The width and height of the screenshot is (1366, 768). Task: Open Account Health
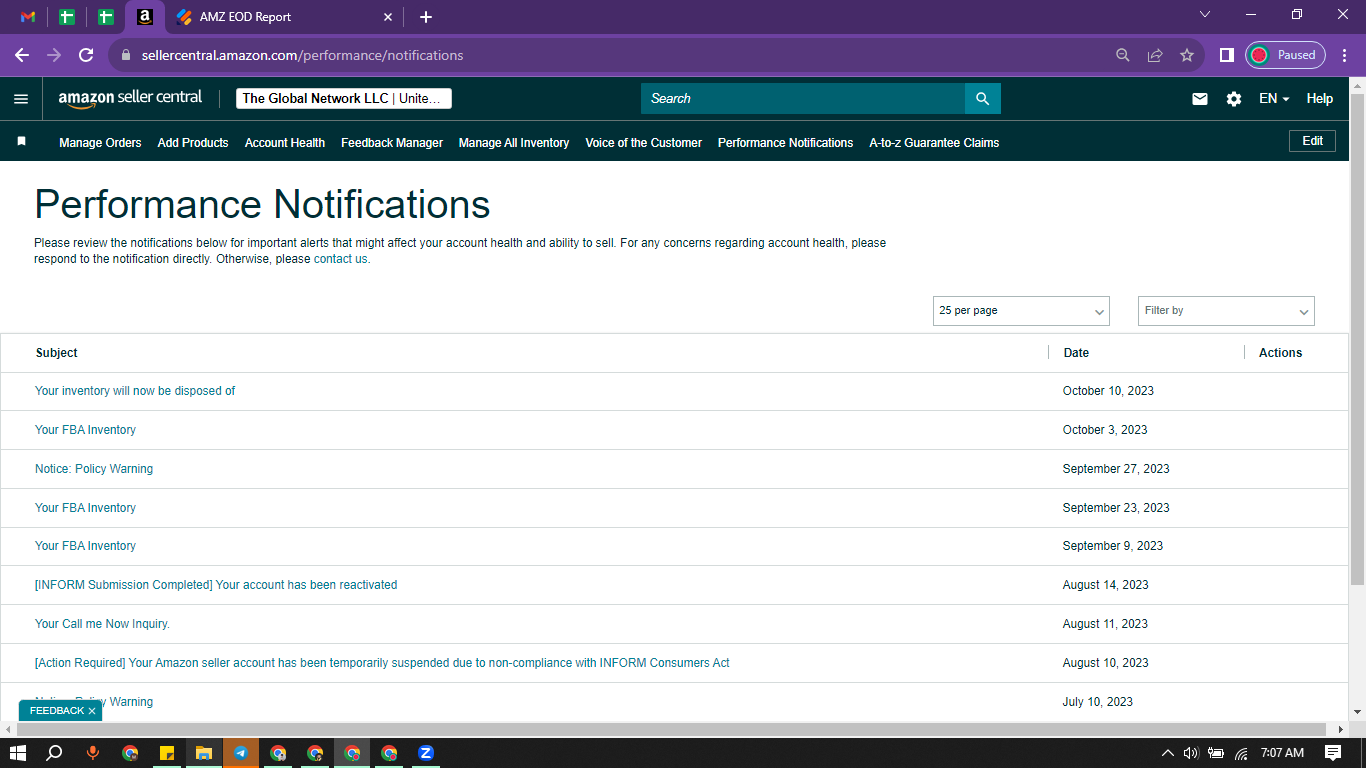285,143
